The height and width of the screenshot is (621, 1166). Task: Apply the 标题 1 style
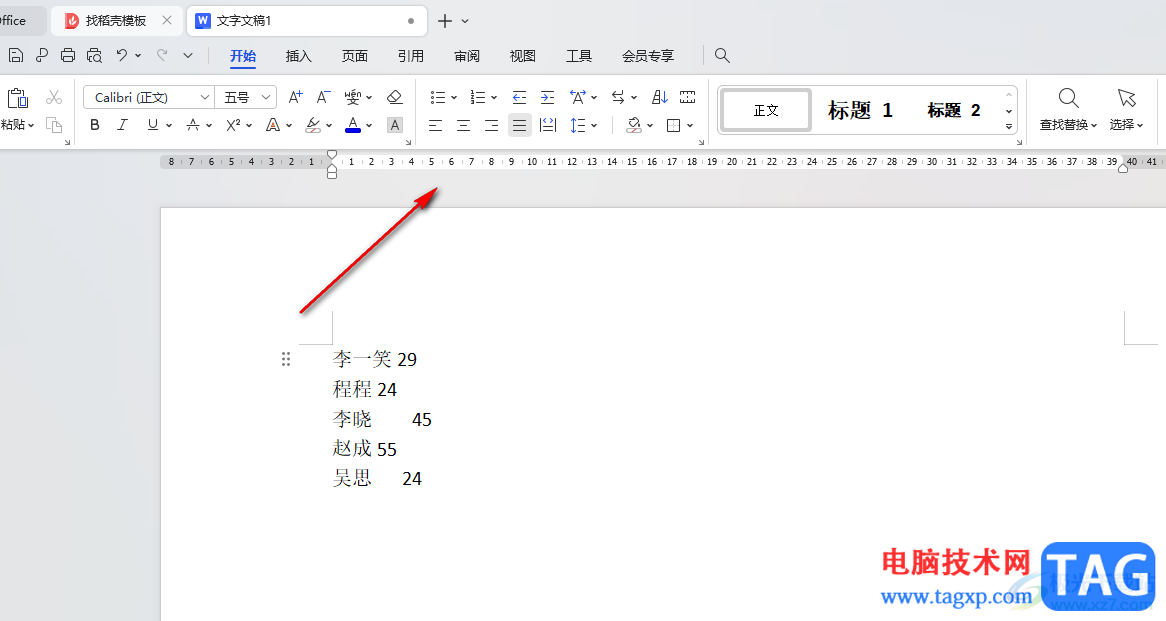[860, 110]
